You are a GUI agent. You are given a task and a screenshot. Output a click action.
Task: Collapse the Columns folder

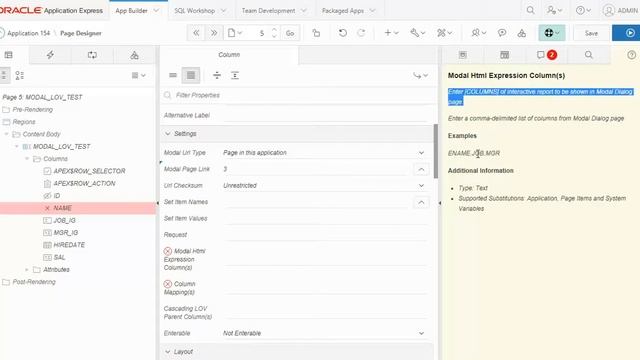click(27, 158)
